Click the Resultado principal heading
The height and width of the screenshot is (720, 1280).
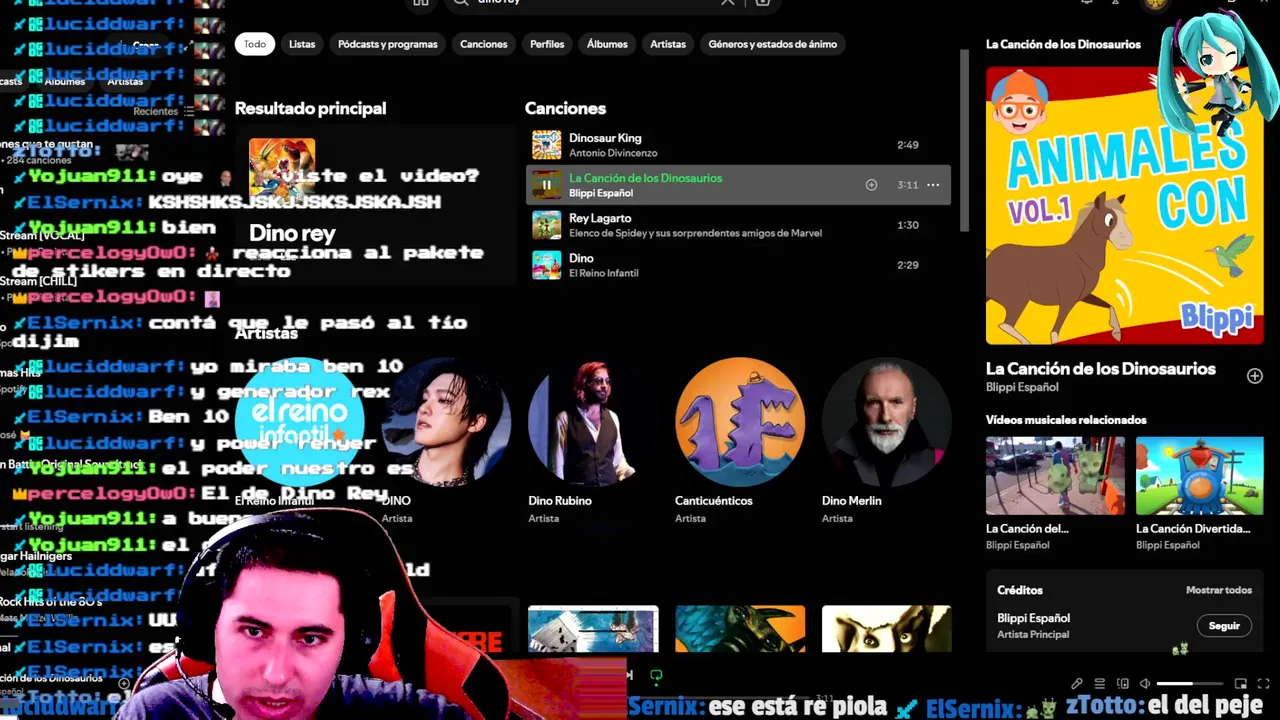[310, 108]
